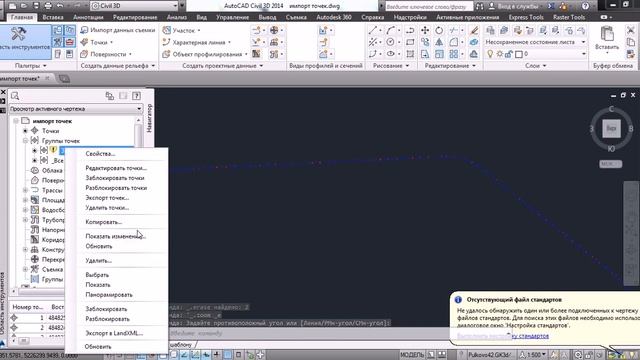Click Объект профилирования (Grading) tool
The image size is (640, 360).
[205, 54]
